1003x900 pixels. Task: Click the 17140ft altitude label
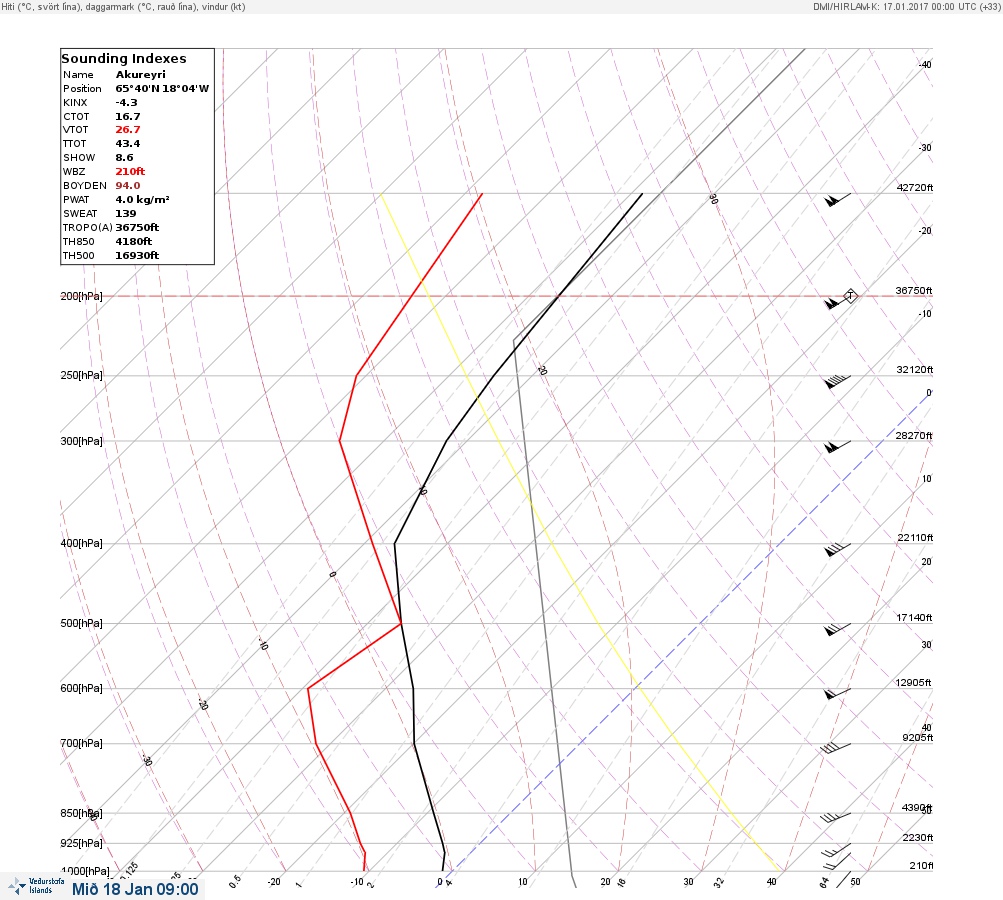pos(914,617)
